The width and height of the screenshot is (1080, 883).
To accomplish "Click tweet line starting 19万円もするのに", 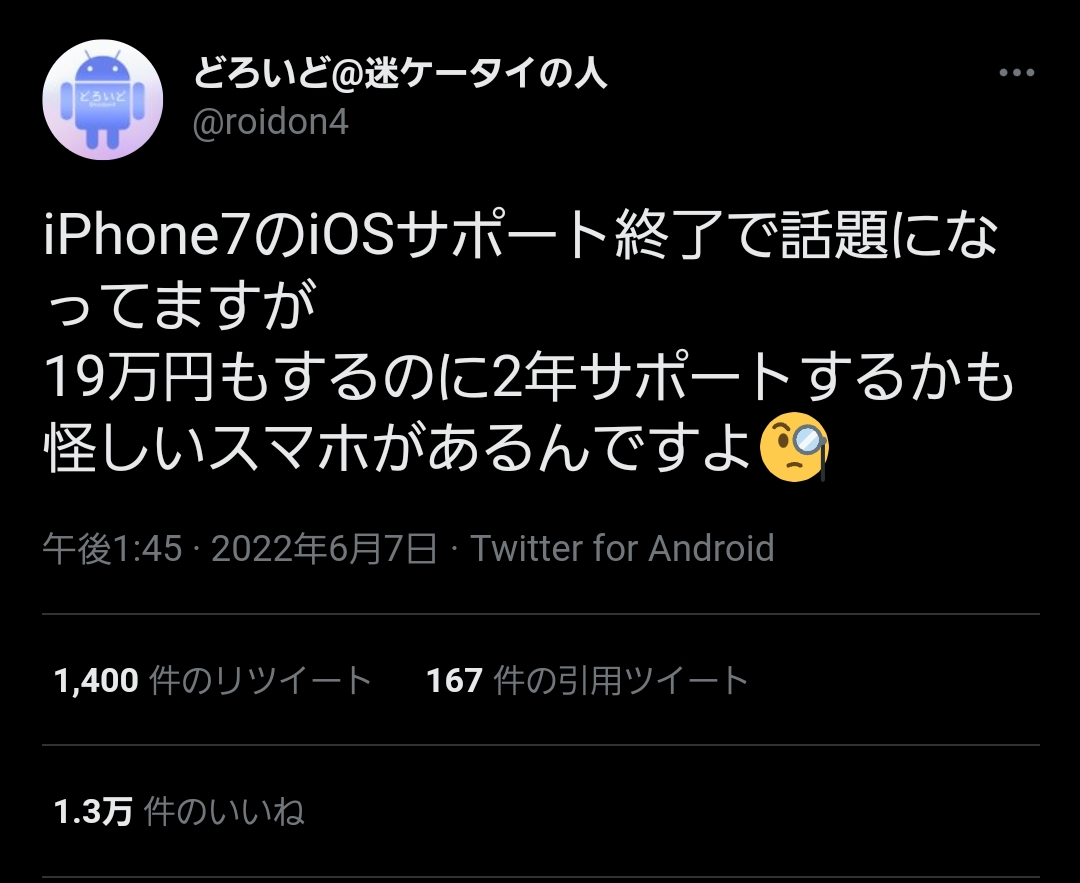I will tap(529, 378).
